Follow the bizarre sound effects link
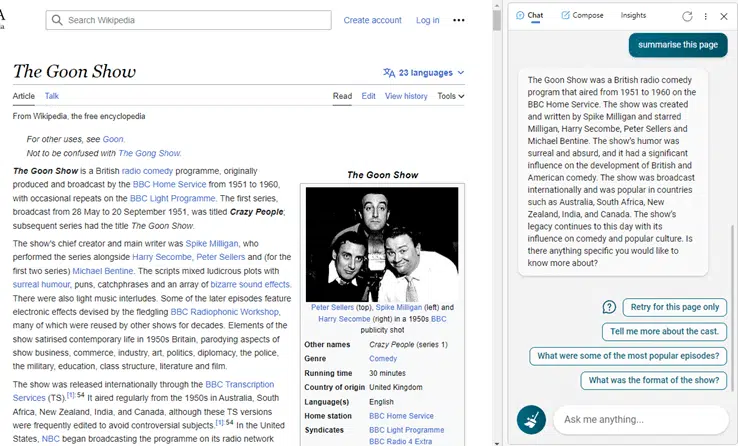 [x=250, y=285]
